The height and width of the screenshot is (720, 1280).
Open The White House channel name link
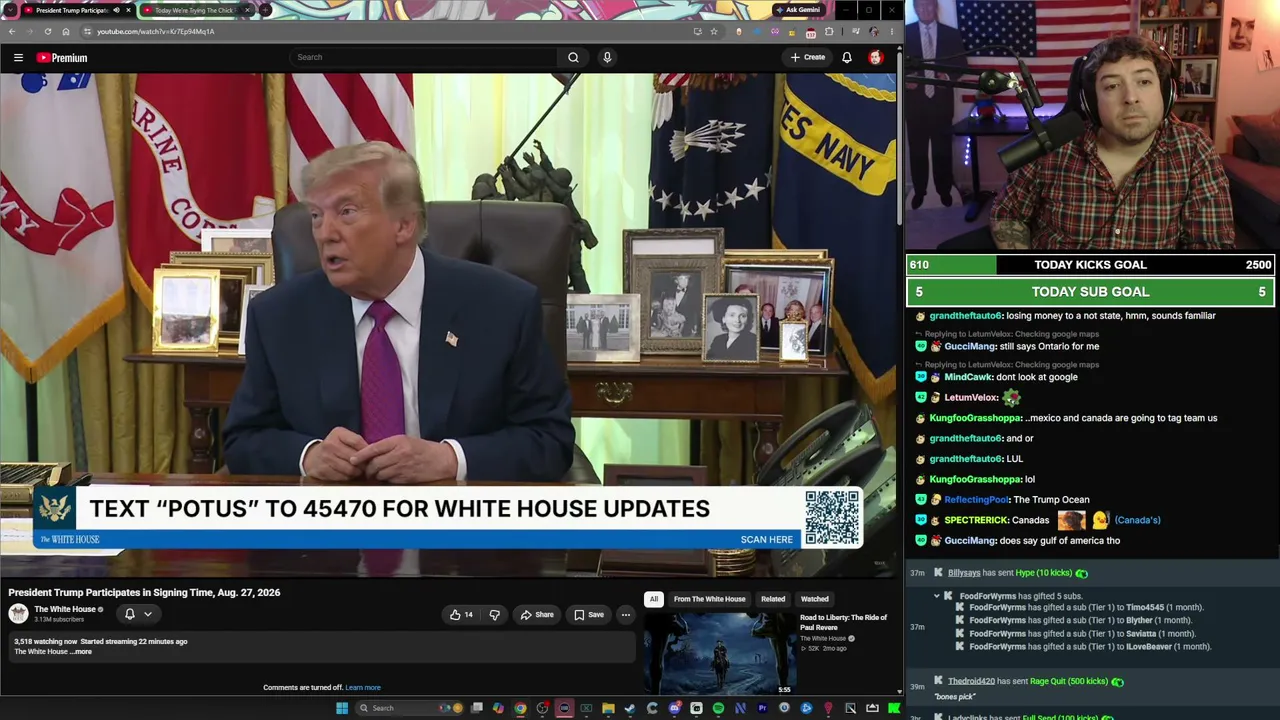(x=65, y=609)
